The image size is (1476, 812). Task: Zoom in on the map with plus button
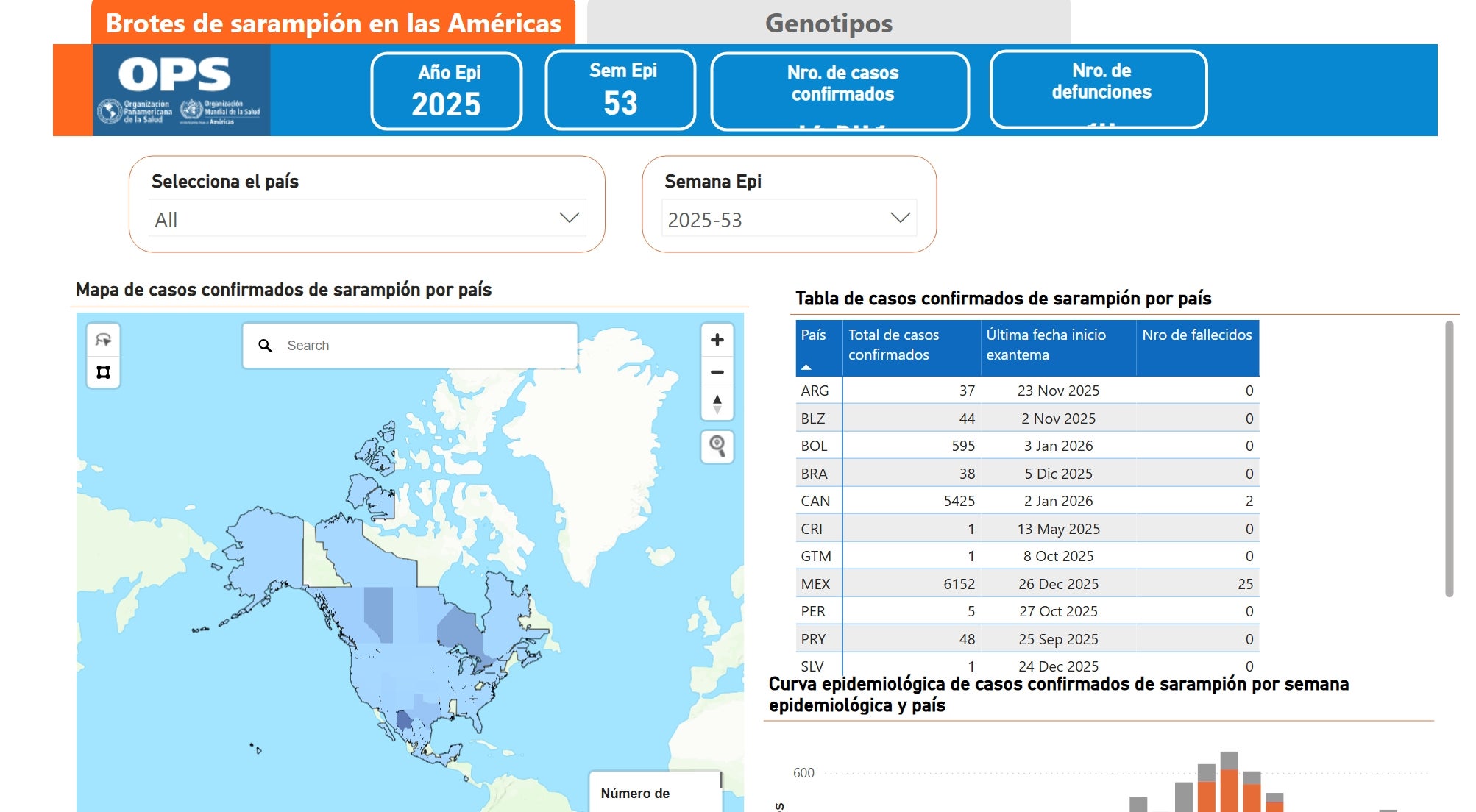[x=716, y=340]
